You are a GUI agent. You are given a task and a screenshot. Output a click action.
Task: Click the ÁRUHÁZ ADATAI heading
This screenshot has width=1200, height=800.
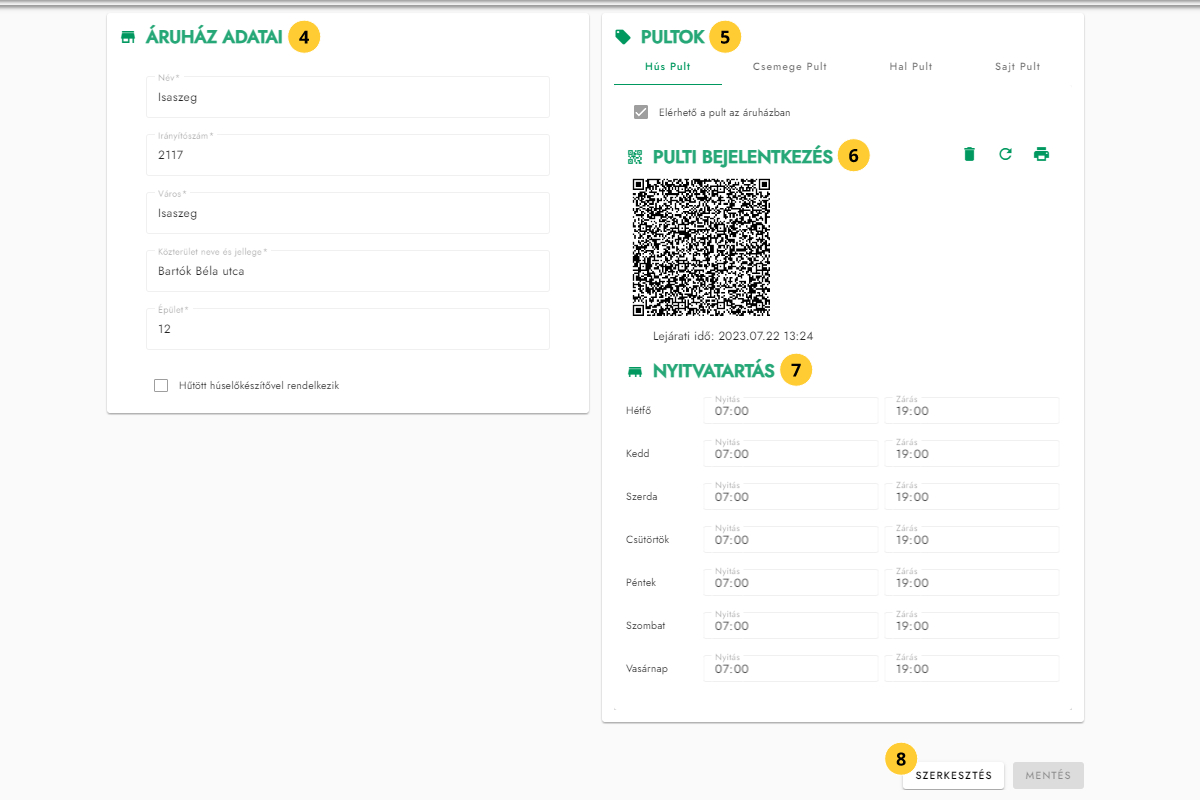(x=214, y=38)
